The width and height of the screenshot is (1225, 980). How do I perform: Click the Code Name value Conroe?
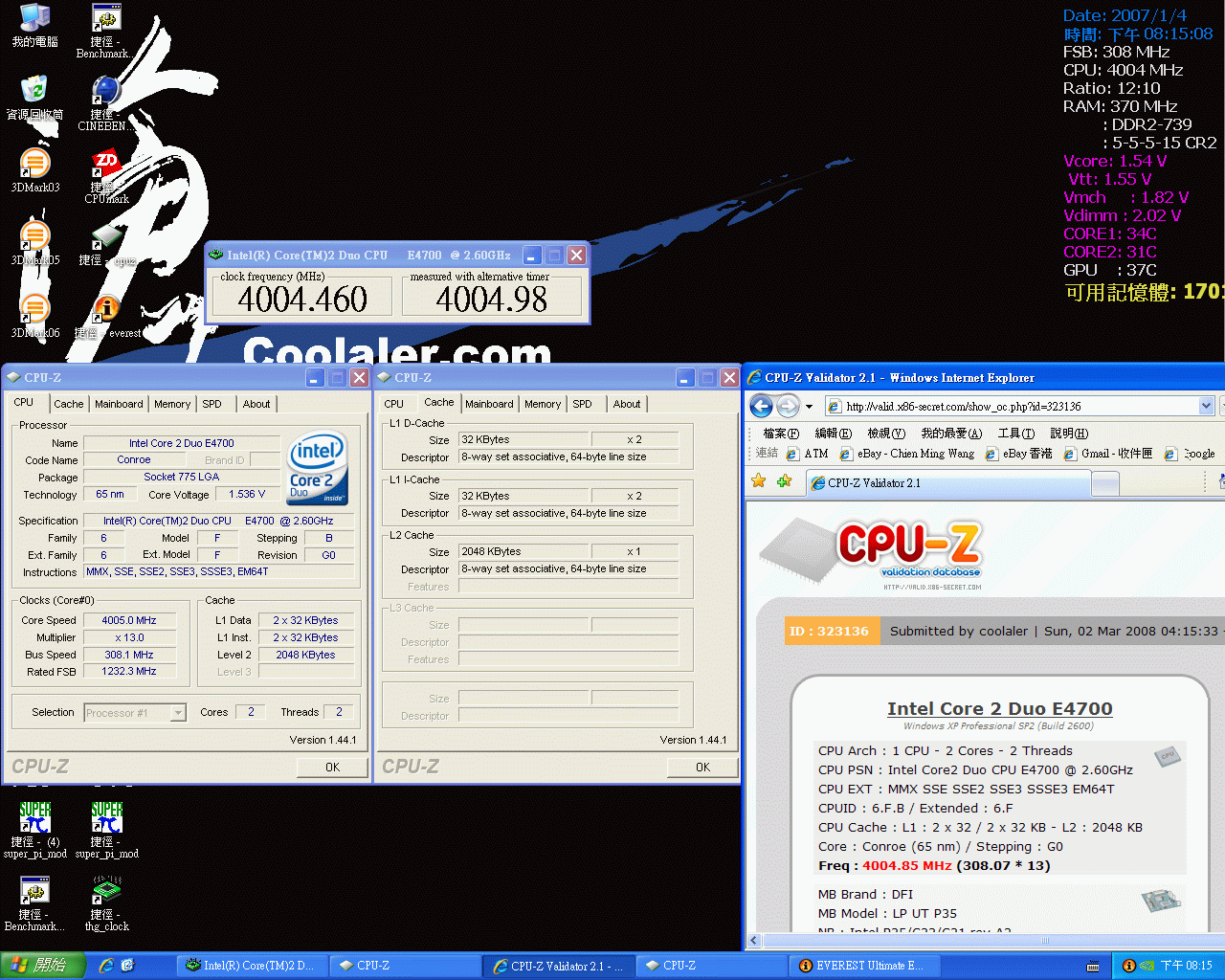click(x=134, y=460)
